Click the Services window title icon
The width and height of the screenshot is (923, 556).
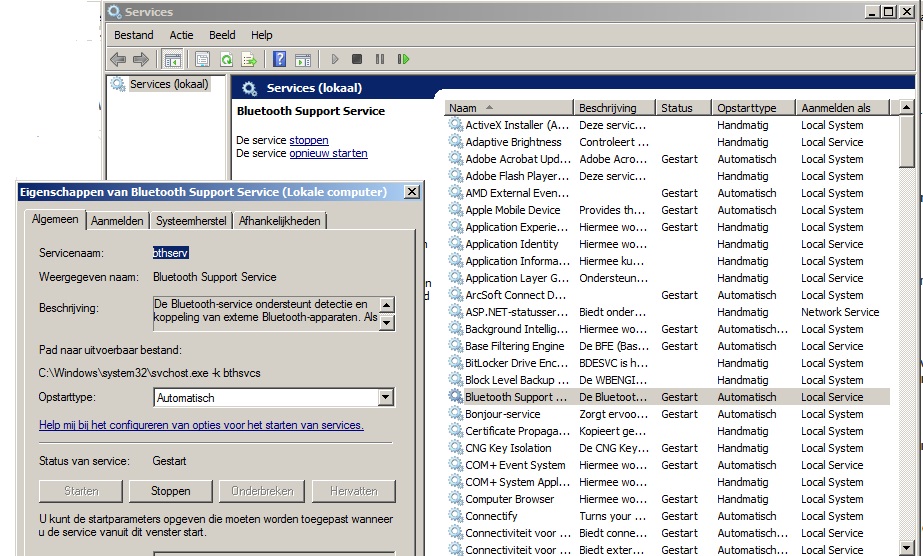coord(114,12)
